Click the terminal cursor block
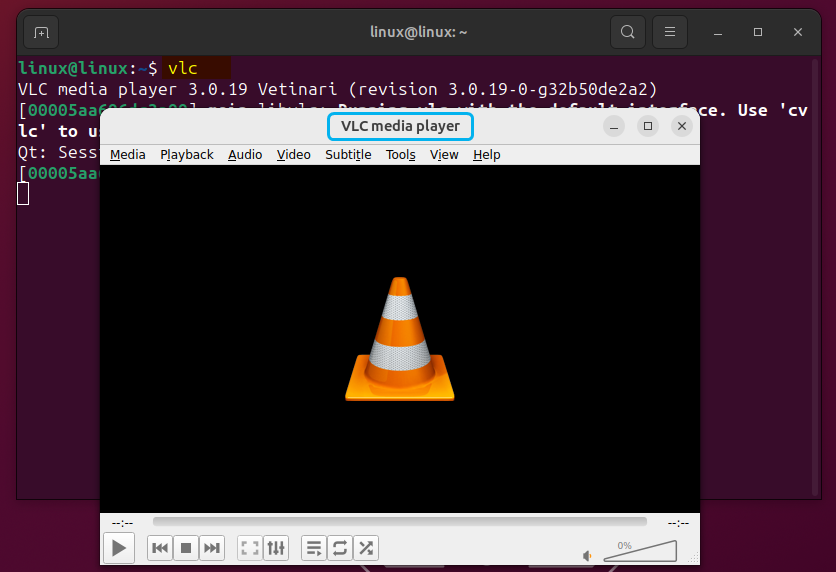This screenshot has width=836, height=572. [23, 194]
